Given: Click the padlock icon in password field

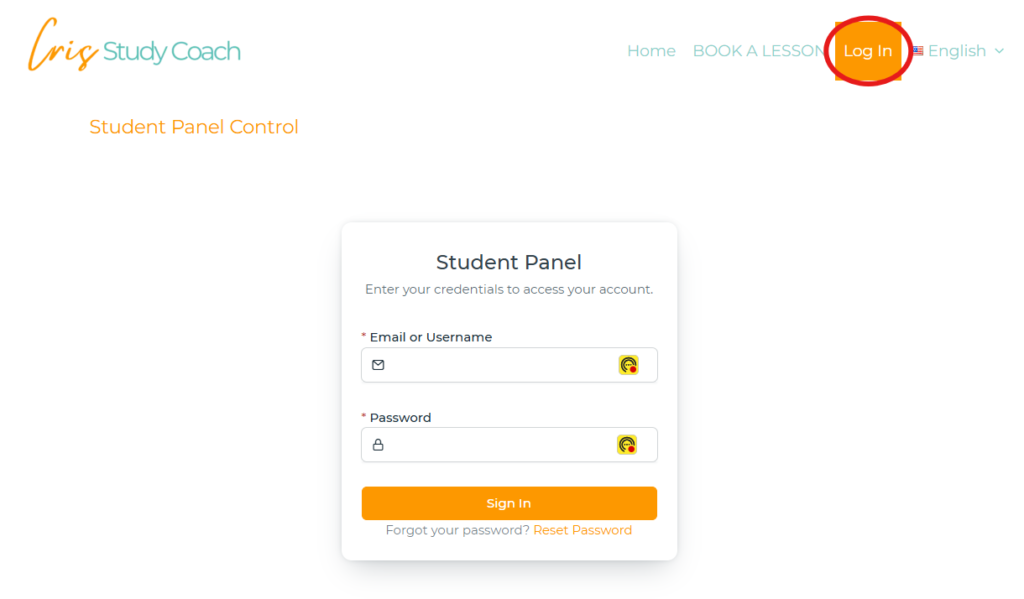Looking at the screenshot, I should point(378,445).
